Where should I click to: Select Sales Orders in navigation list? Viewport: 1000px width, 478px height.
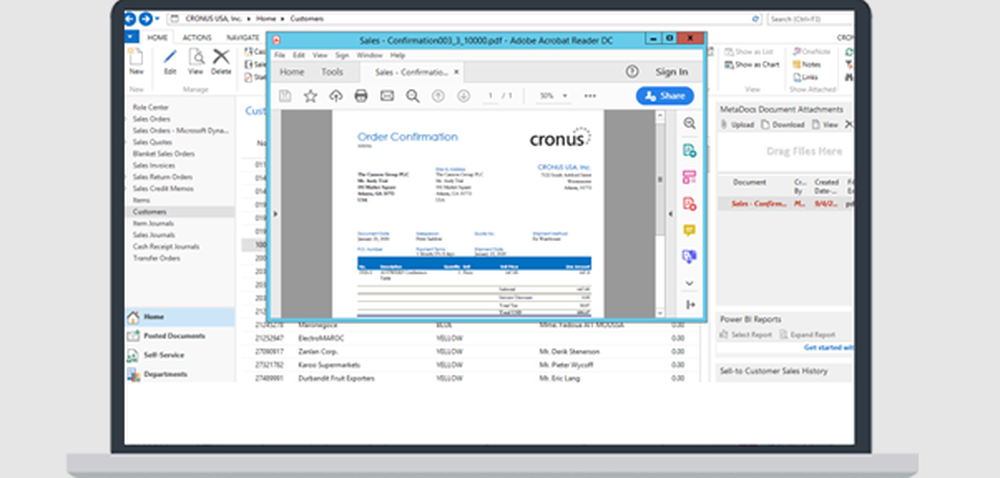(x=151, y=119)
